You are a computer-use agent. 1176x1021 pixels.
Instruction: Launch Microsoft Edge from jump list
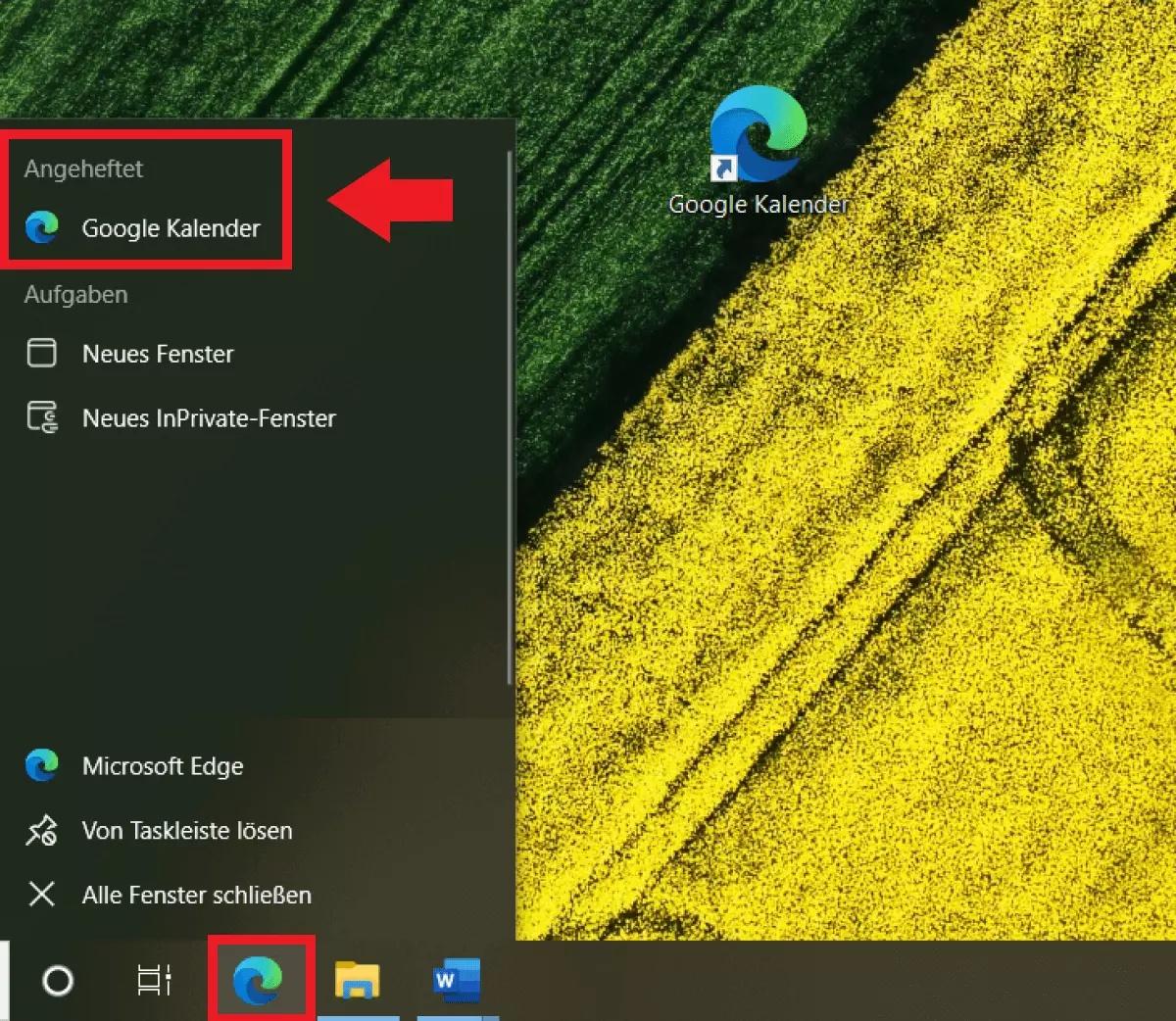tap(255, 766)
